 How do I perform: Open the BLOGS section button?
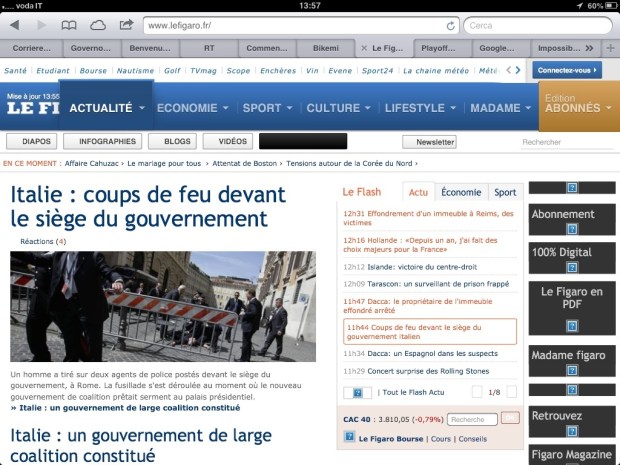point(172,141)
